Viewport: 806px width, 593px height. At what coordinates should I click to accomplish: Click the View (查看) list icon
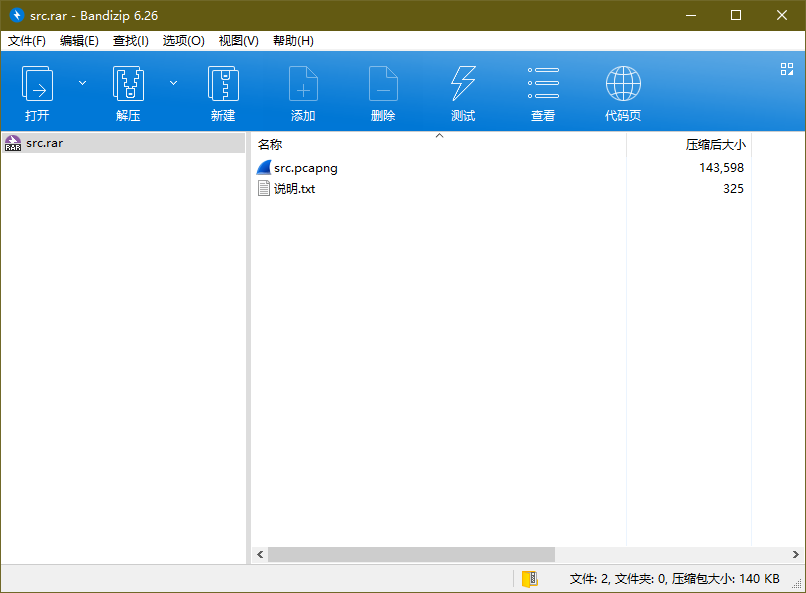tap(543, 83)
